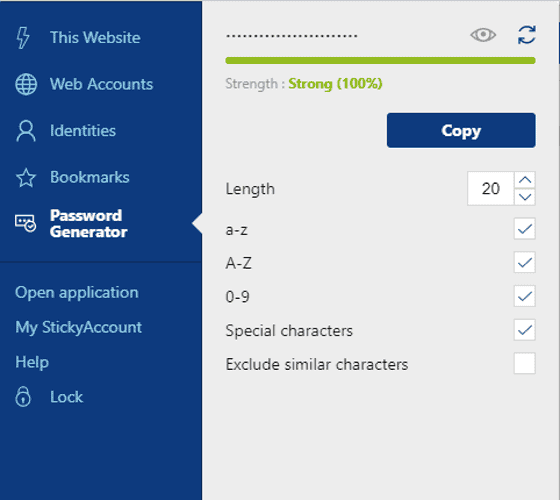560x500 pixels.
Task: Click the lightning bolt icon beside This Website
Action: click(x=23, y=38)
